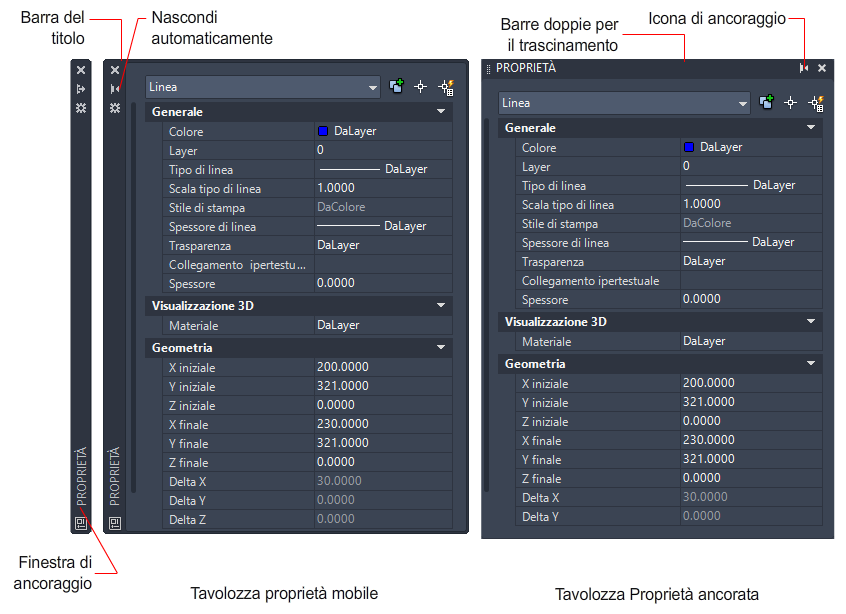The height and width of the screenshot is (614, 846).
Task: Click Collegamento ipertestuale field in docked palette
Action: [x=751, y=281]
